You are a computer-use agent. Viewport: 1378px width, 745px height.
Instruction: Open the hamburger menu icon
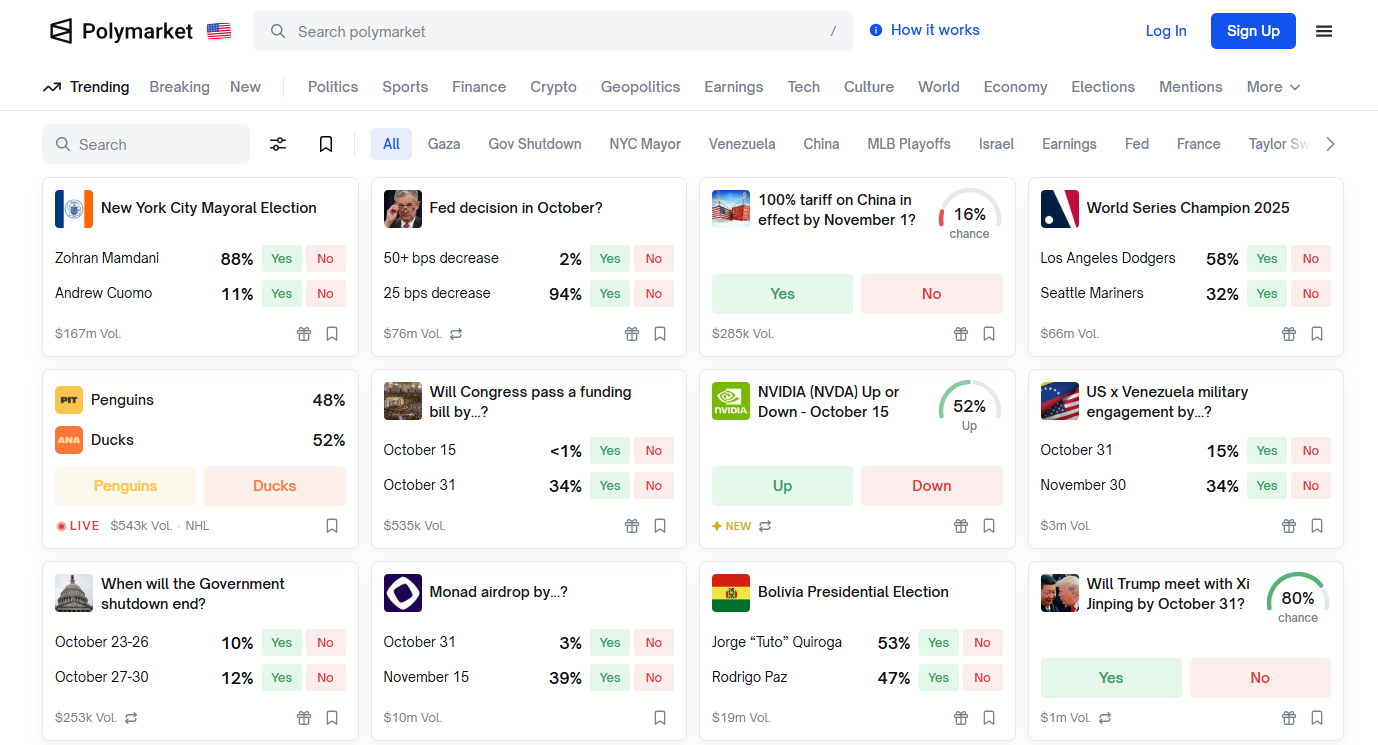point(1324,31)
